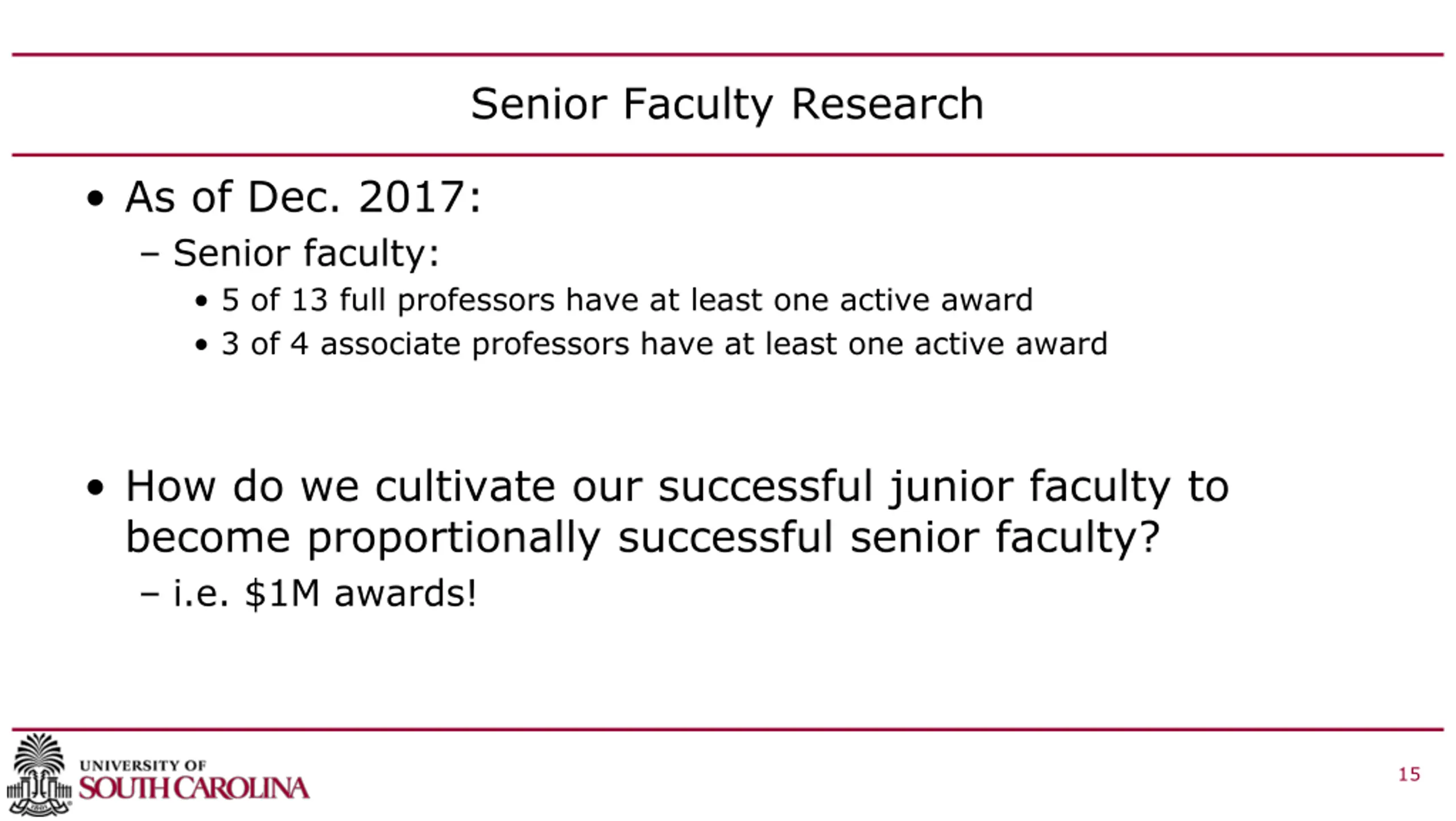Click slide number 15
This screenshot has height=821, width=1456.
click(x=1409, y=774)
